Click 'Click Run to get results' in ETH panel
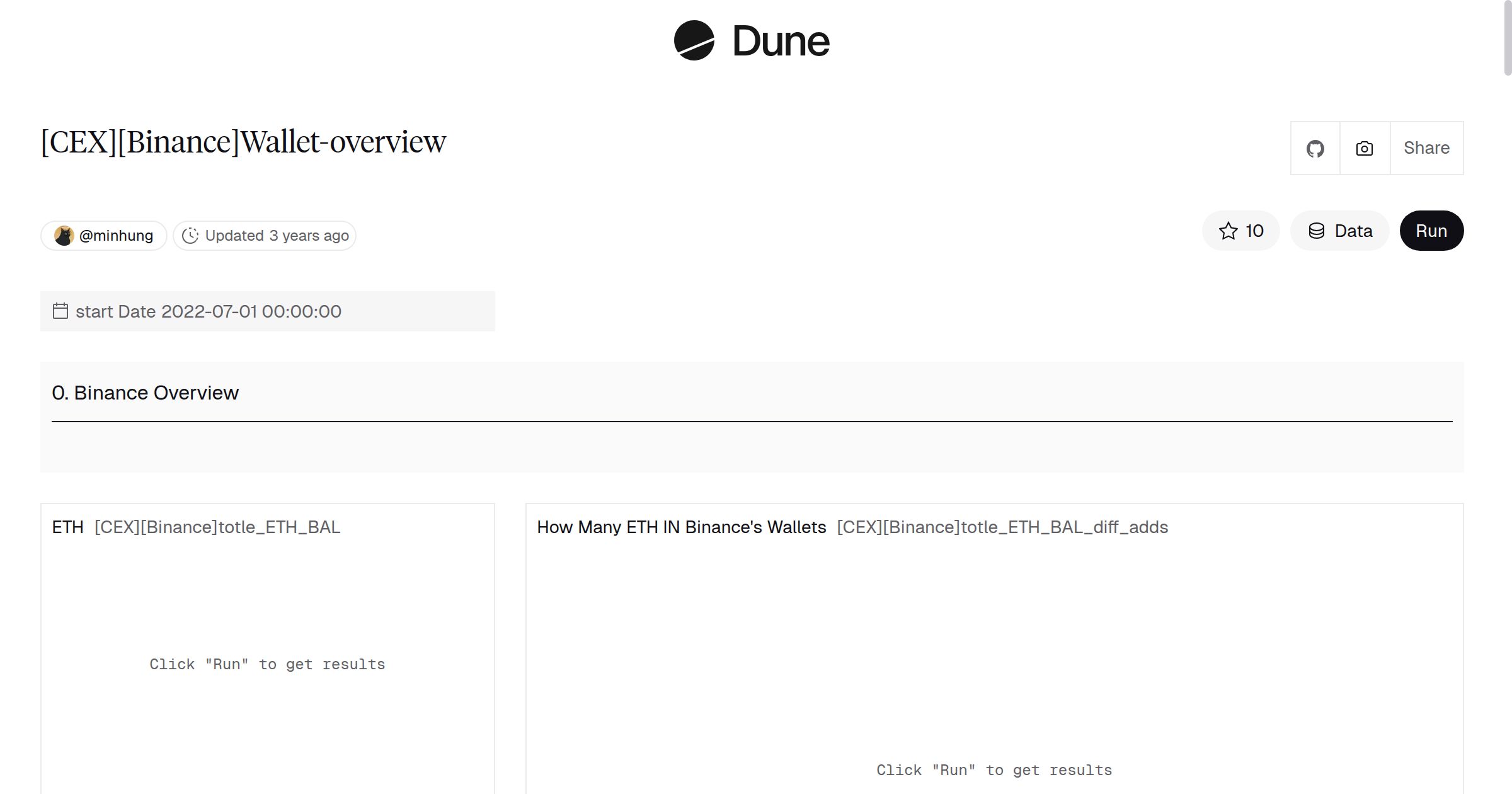1512x794 pixels. [267, 664]
